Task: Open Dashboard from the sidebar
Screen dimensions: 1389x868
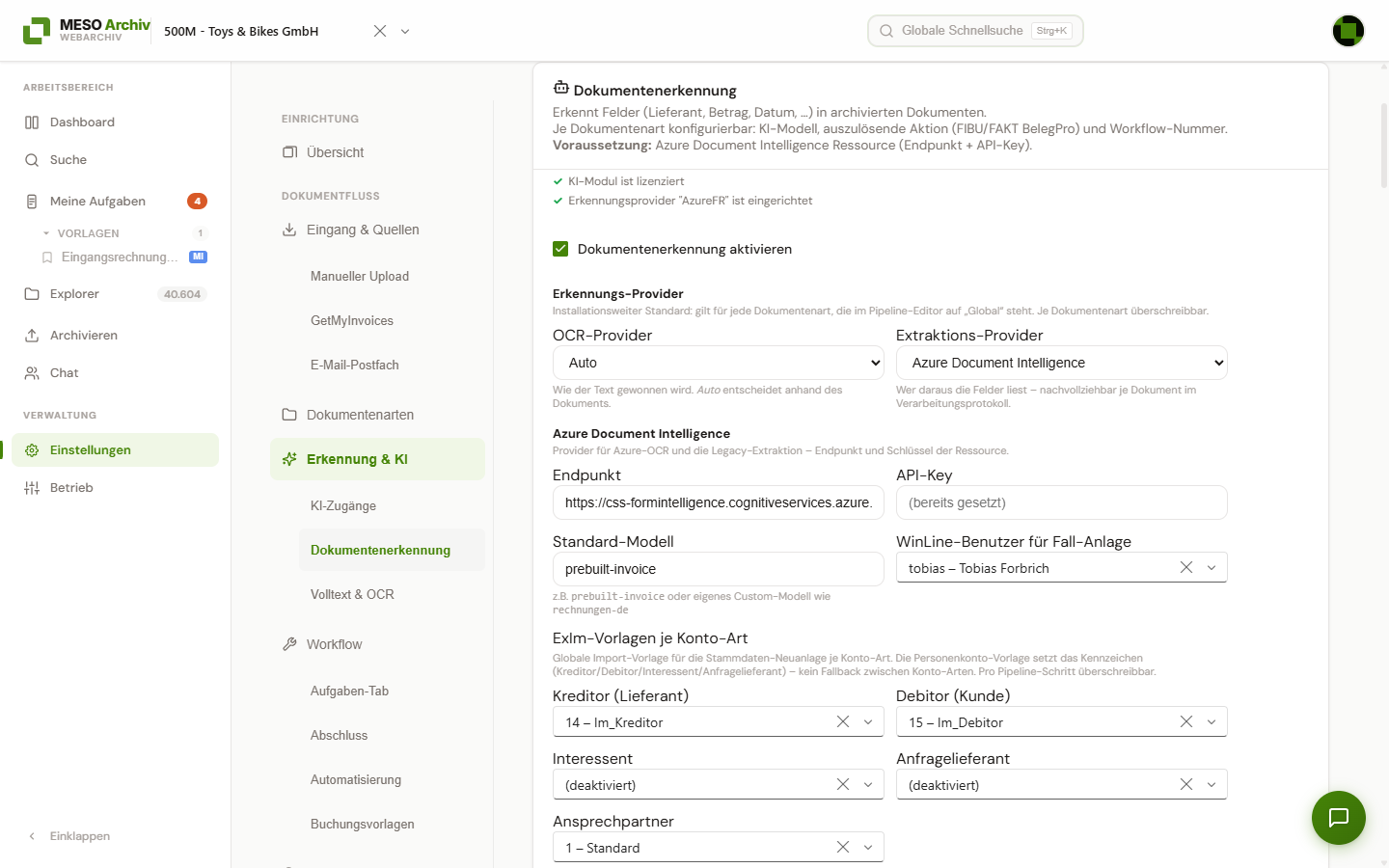Action: [x=115, y=122]
